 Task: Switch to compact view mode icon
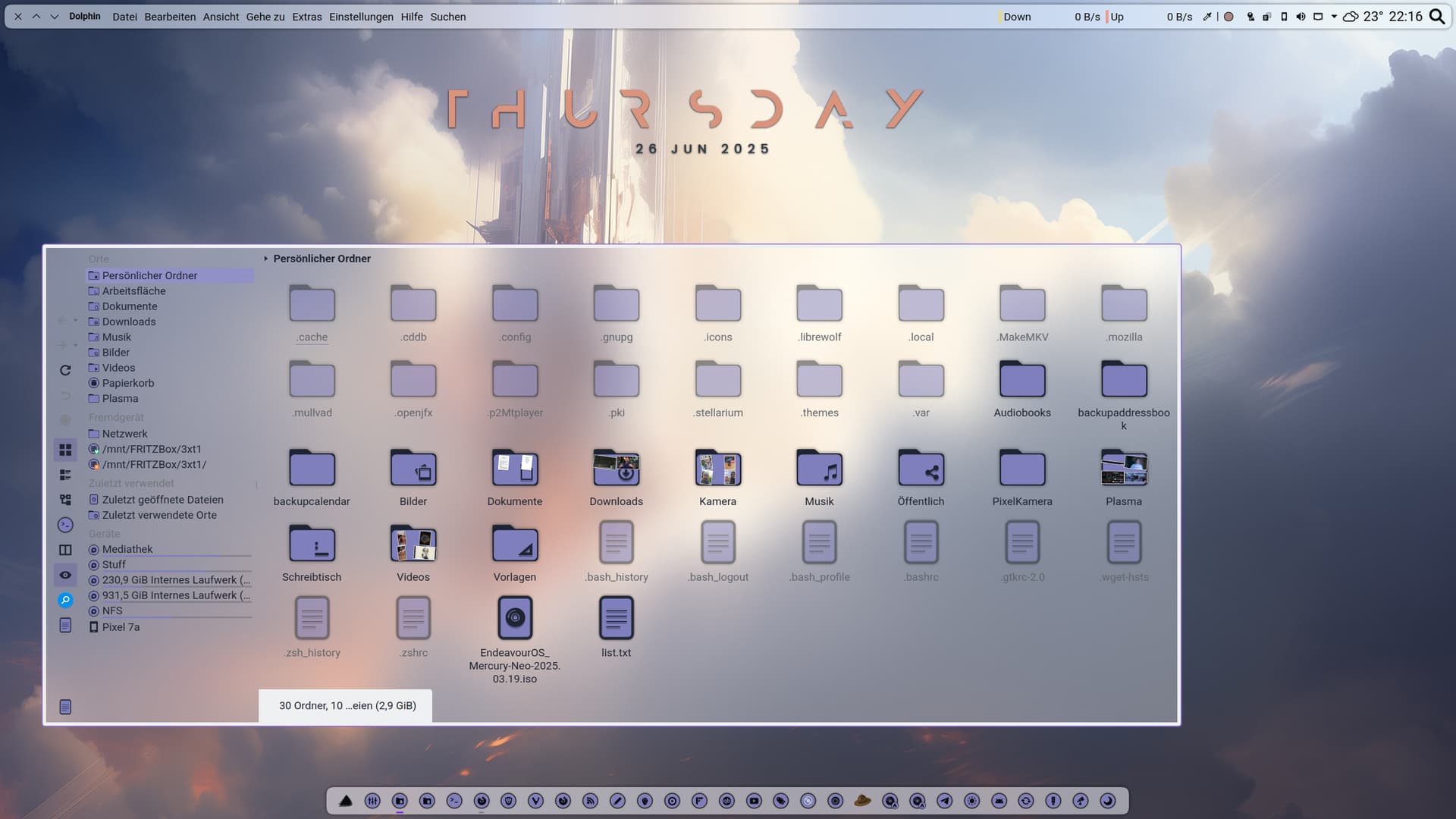(x=65, y=475)
